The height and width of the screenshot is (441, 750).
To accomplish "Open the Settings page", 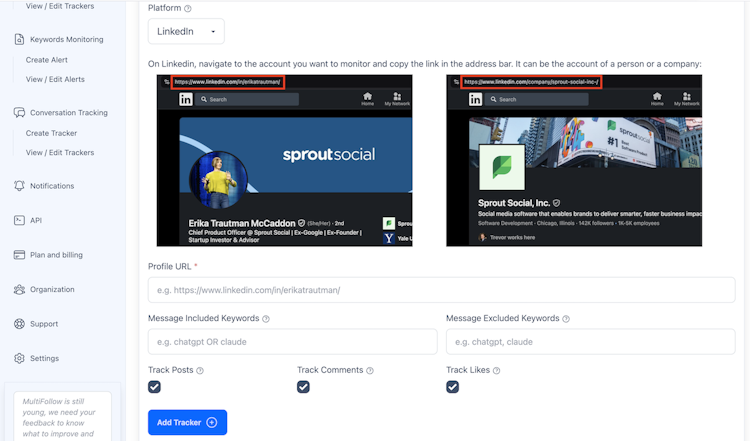I will (x=44, y=358).
